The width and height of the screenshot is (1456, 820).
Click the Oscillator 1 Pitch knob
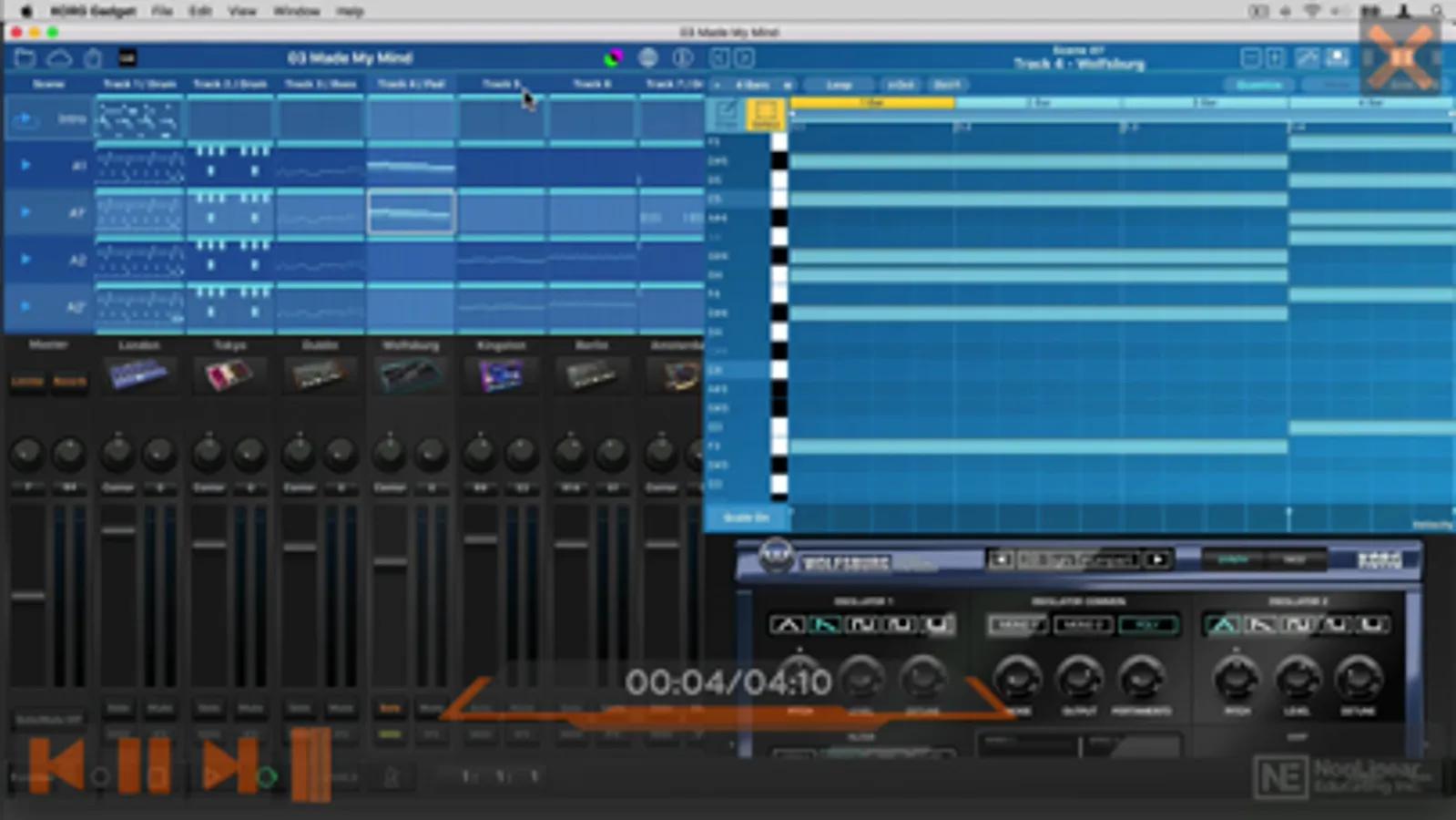799,677
